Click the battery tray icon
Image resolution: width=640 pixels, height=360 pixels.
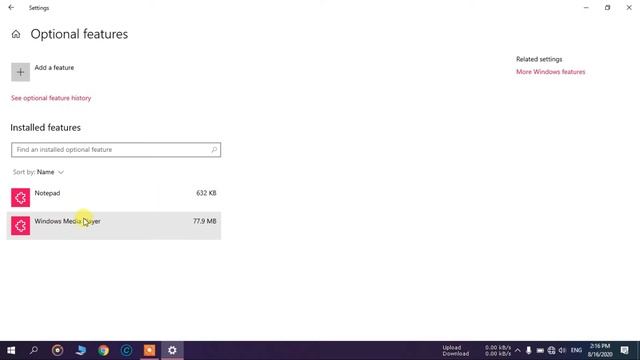[540, 351]
